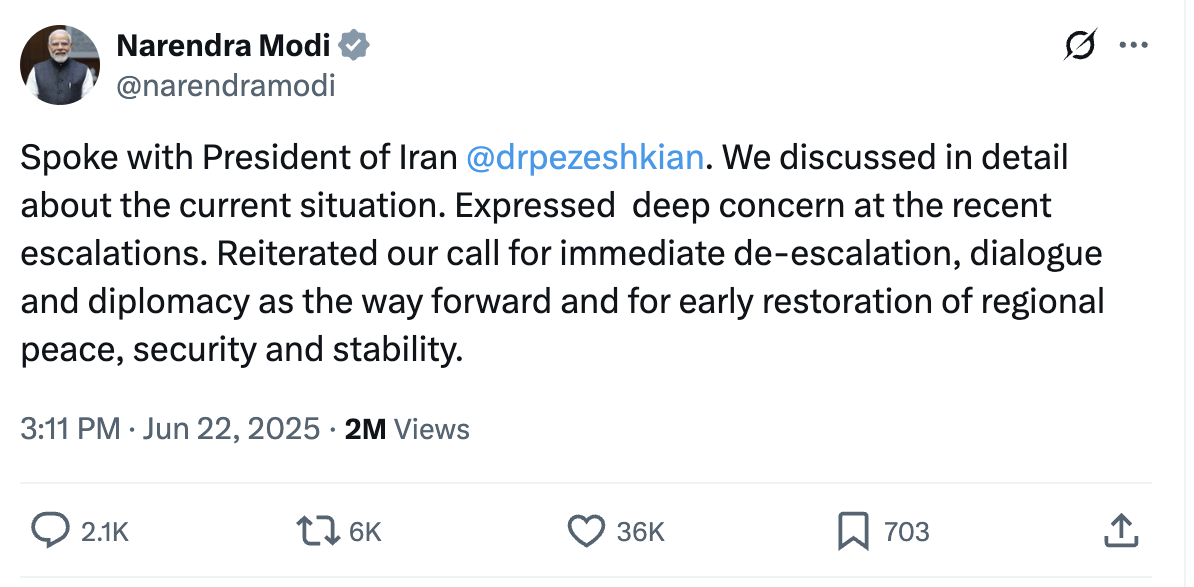Viewport: 1194px width, 587px height.
Task: Like the post with the heart icon
Action: tap(585, 531)
